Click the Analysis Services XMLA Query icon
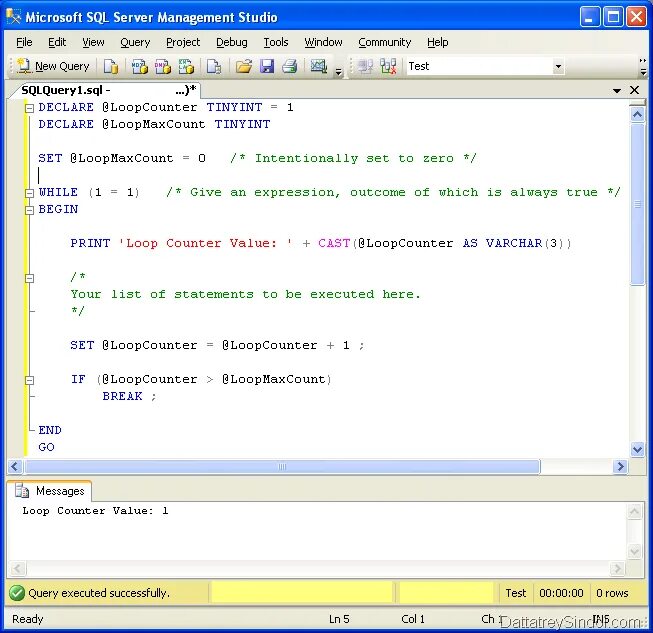The width and height of the screenshot is (653, 633). coord(186,66)
